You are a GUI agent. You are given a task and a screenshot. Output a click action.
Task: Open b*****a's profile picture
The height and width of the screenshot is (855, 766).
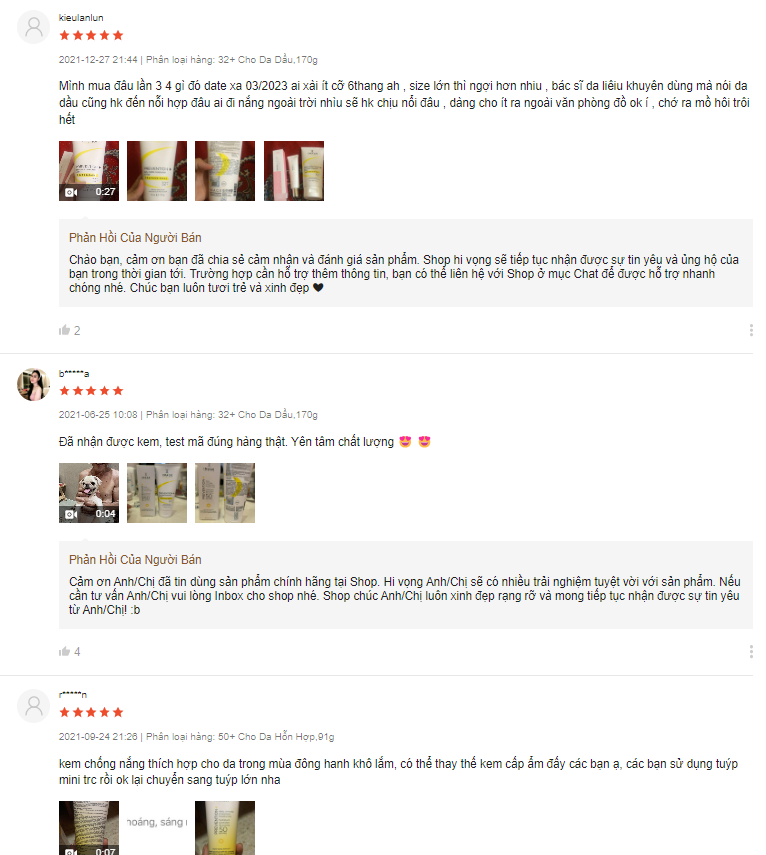34,384
